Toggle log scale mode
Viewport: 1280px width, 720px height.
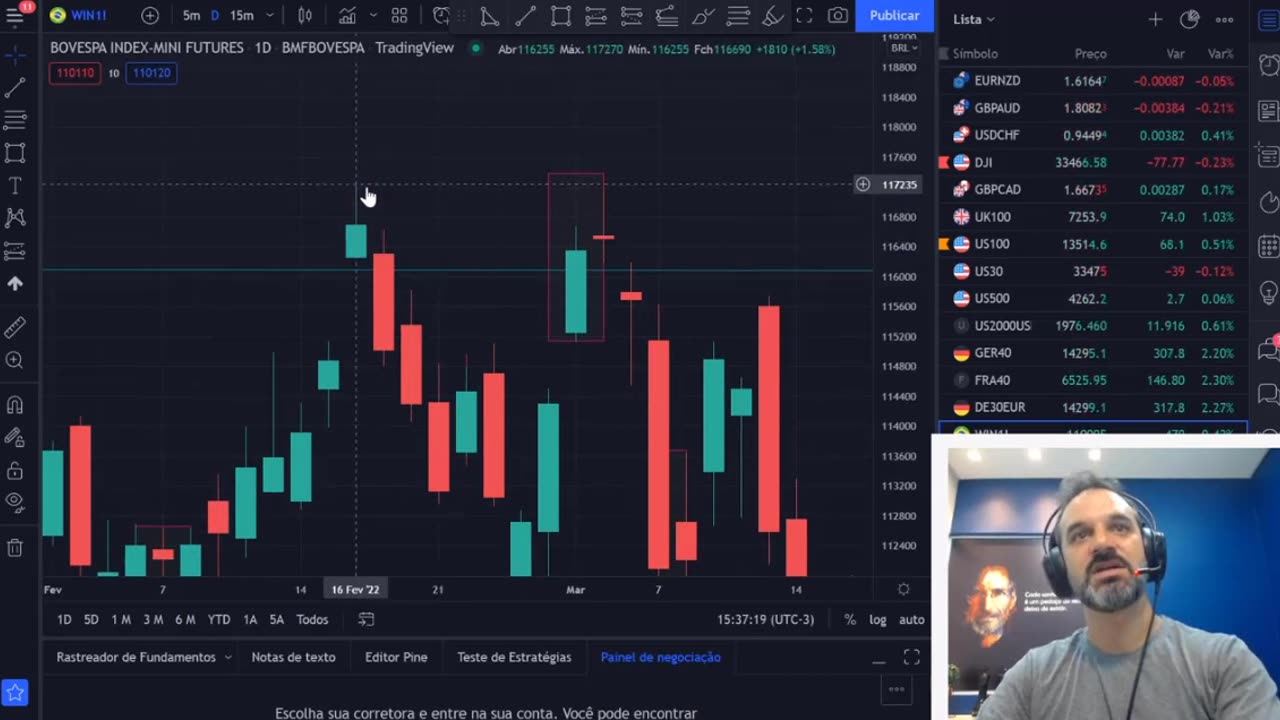(877, 619)
